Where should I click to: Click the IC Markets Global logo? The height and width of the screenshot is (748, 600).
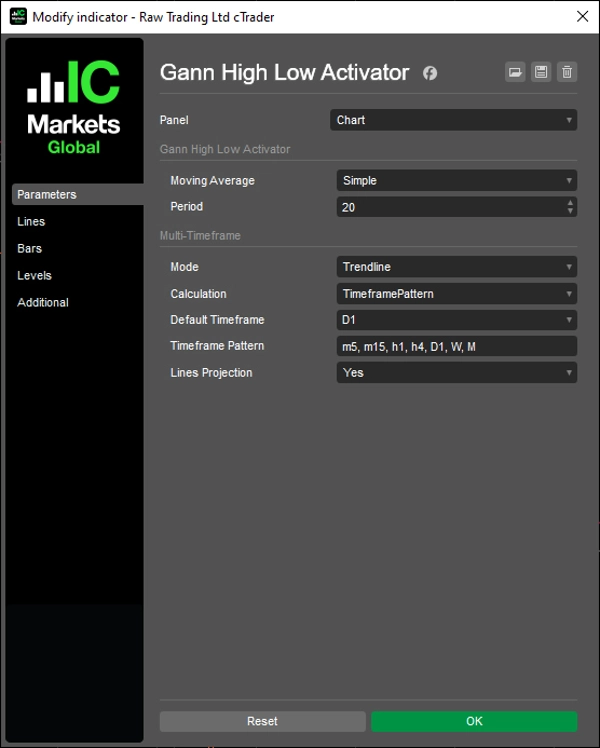(73, 109)
